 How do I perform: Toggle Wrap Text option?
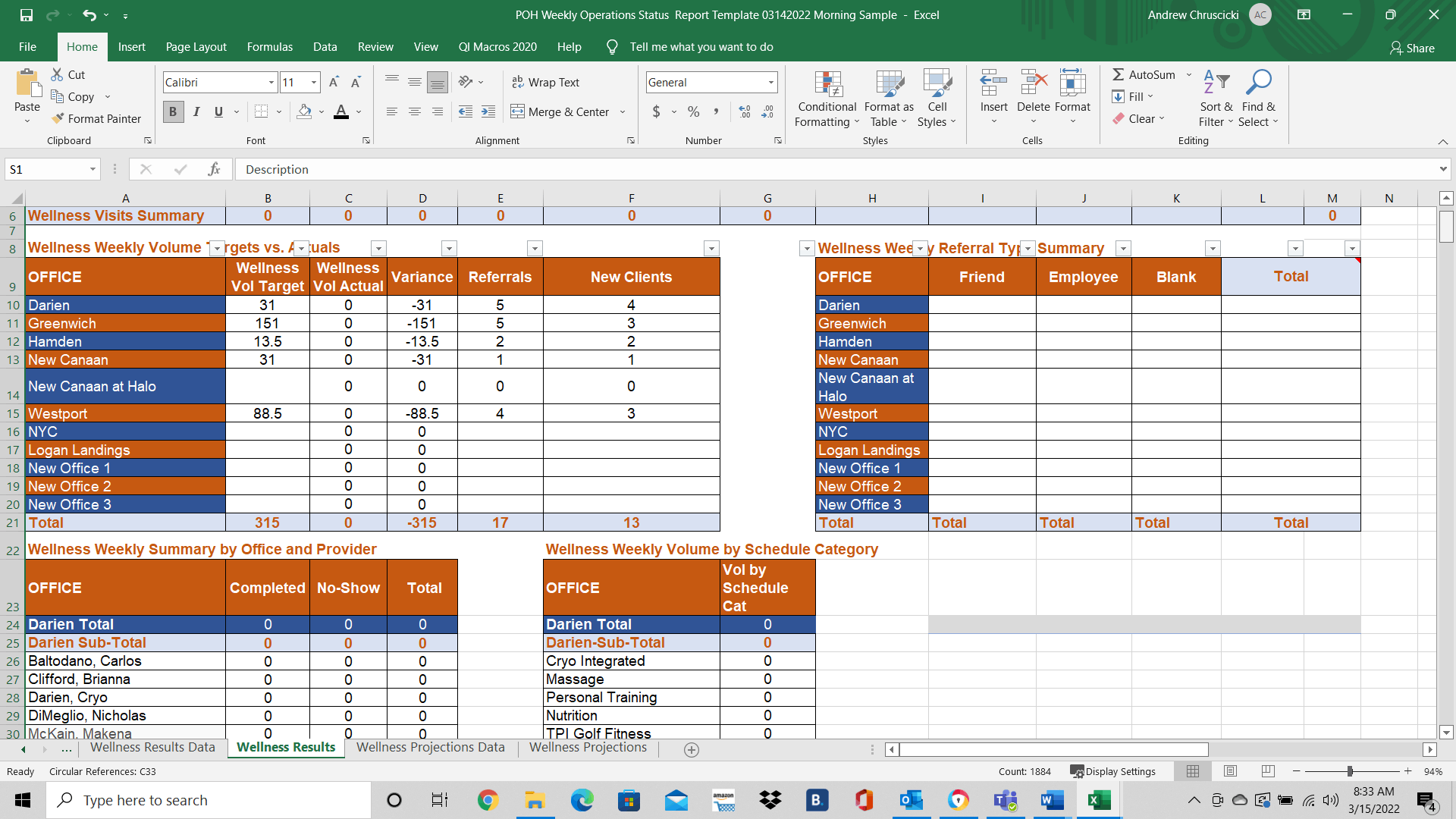coord(546,82)
